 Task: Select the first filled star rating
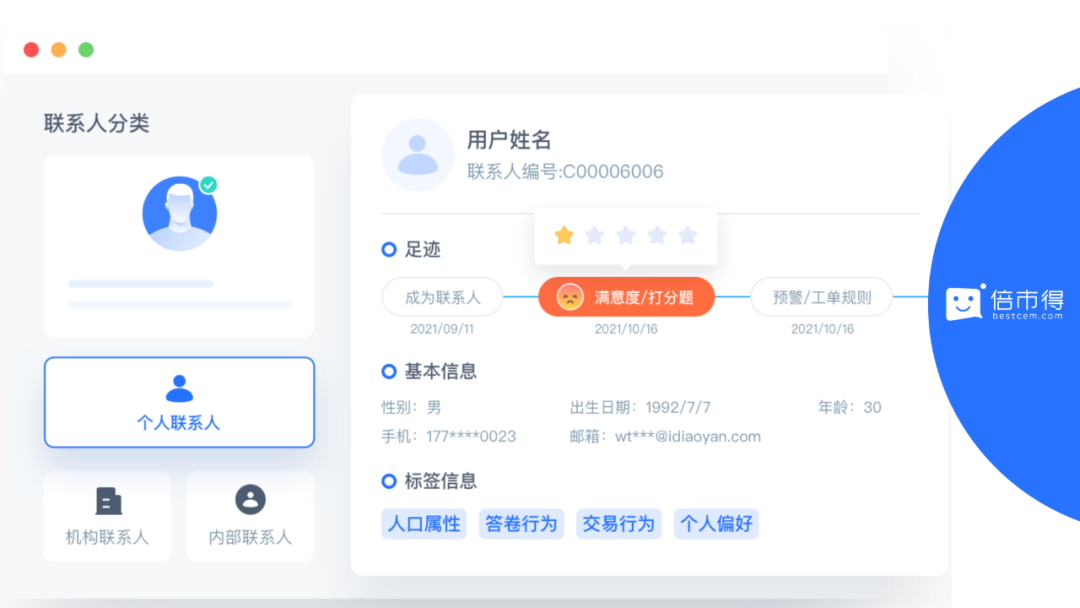pos(563,235)
